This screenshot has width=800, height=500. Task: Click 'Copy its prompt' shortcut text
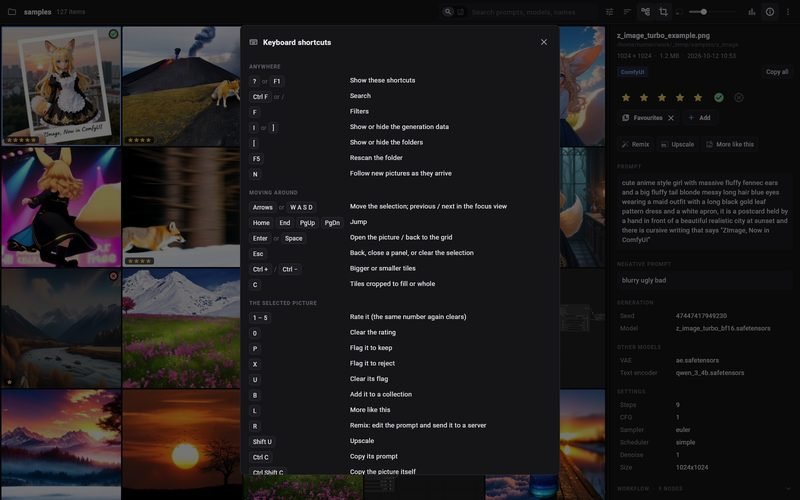(x=373, y=457)
